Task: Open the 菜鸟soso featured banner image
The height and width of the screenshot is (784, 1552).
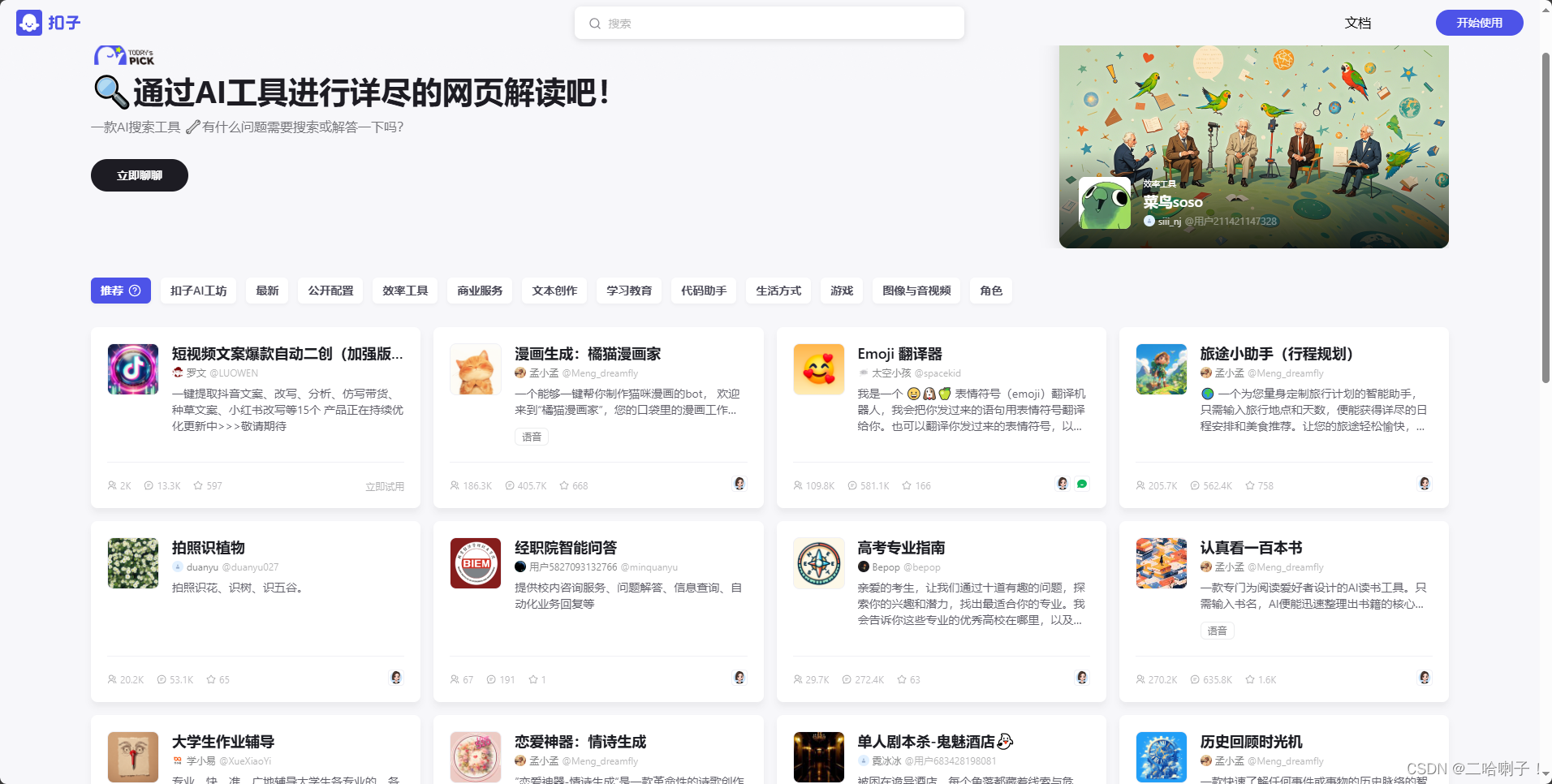Action: pos(1254,147)
